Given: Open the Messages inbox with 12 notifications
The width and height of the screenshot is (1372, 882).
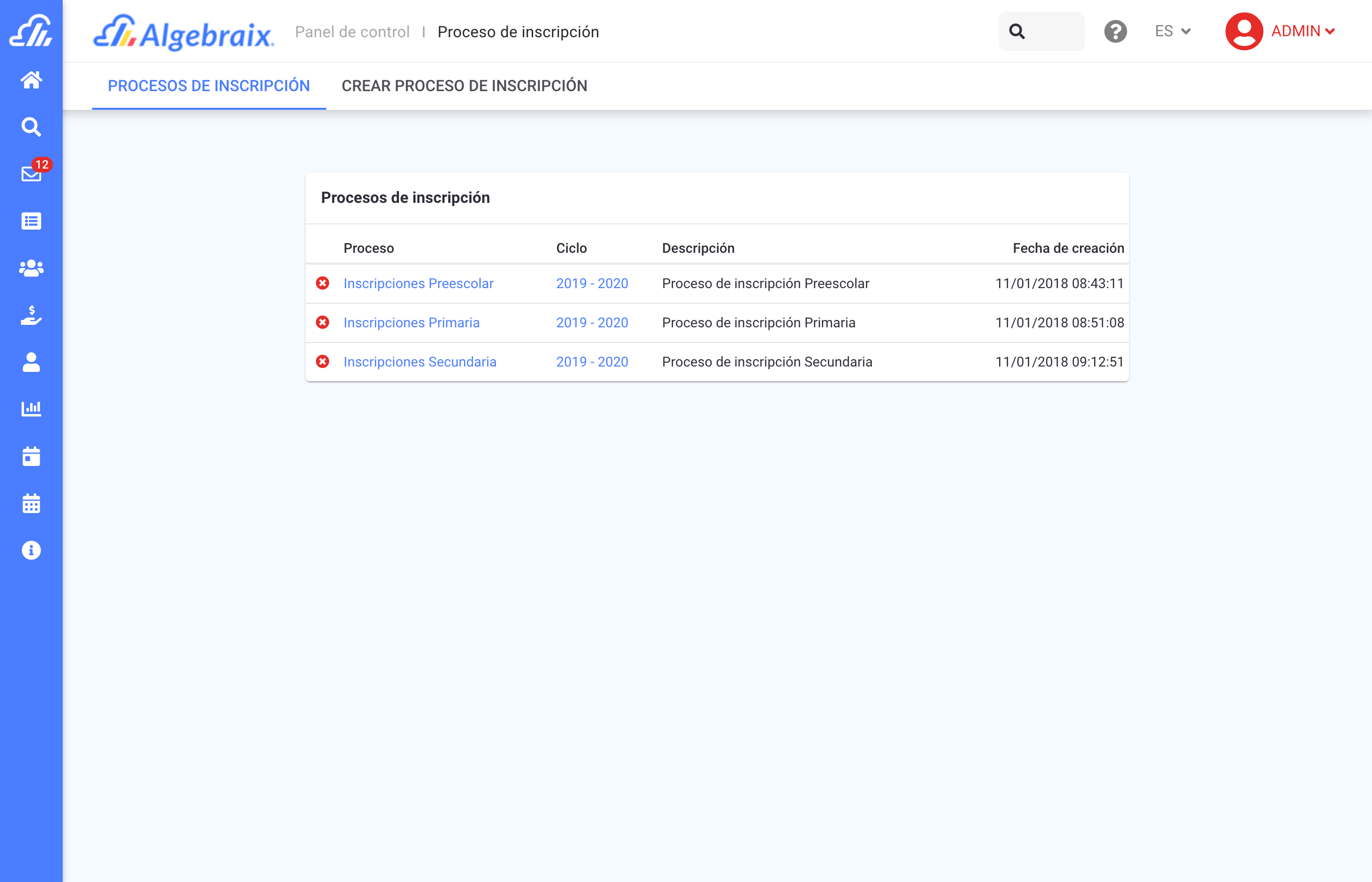Looking at the screenshot, I should [31, 173].
